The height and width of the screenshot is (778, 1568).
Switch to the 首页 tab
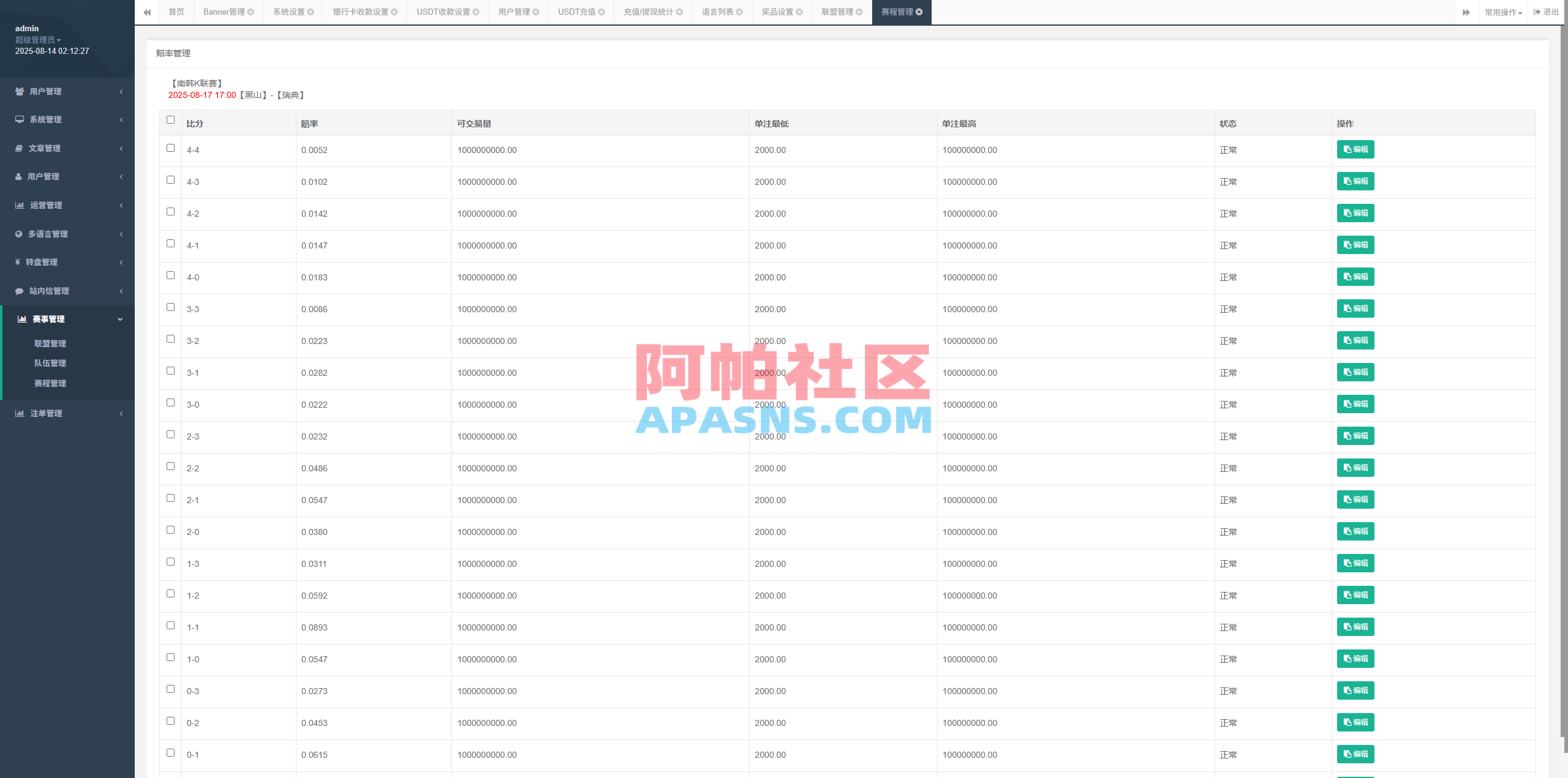tap(176, 12)
